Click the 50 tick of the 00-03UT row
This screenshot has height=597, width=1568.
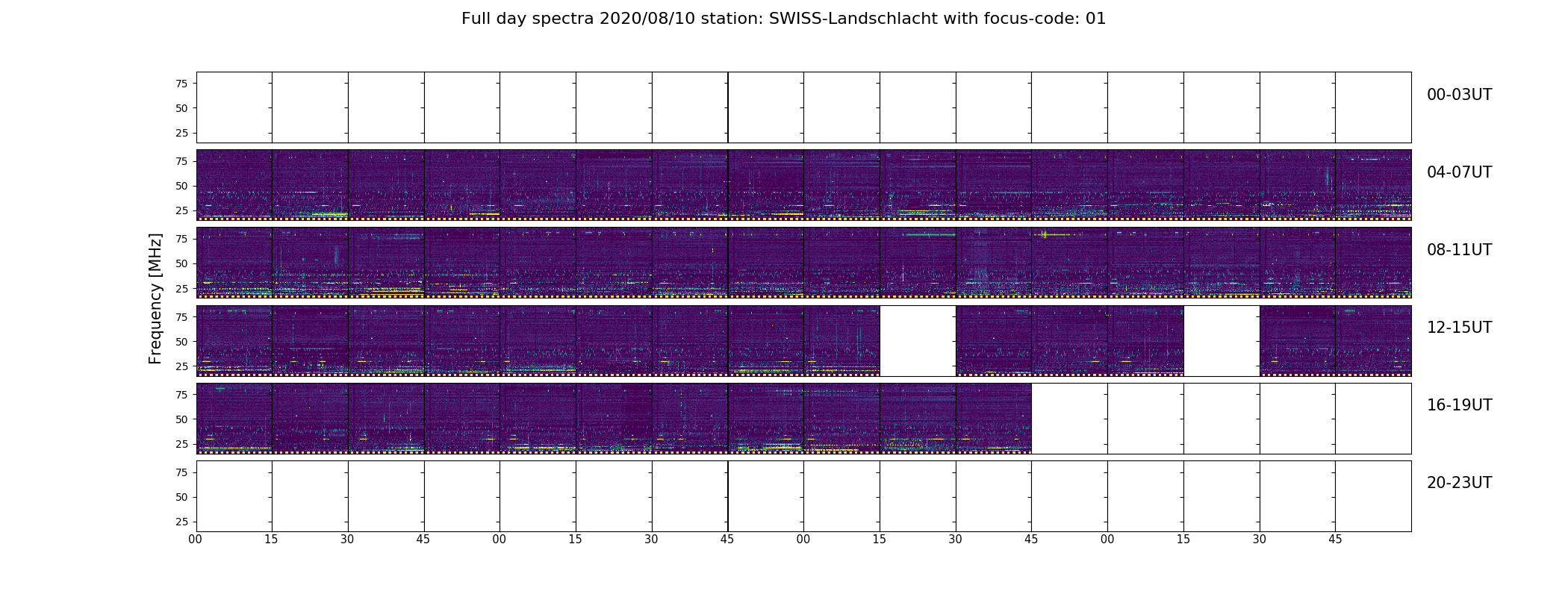[181, 108]
